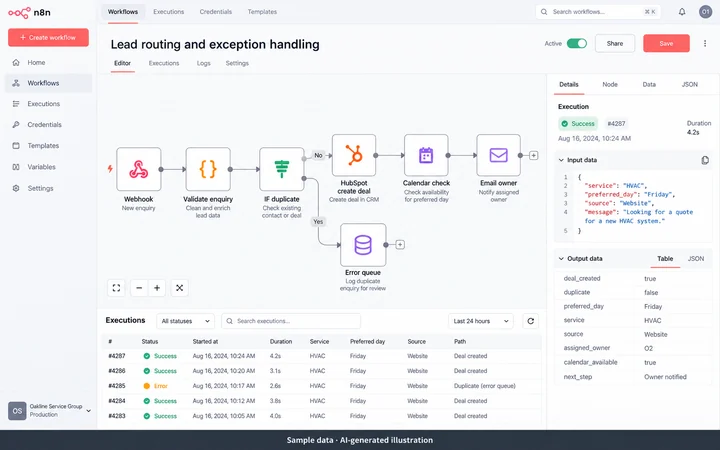
Task: Open Home in the sidebar
Action: [48, 62]
